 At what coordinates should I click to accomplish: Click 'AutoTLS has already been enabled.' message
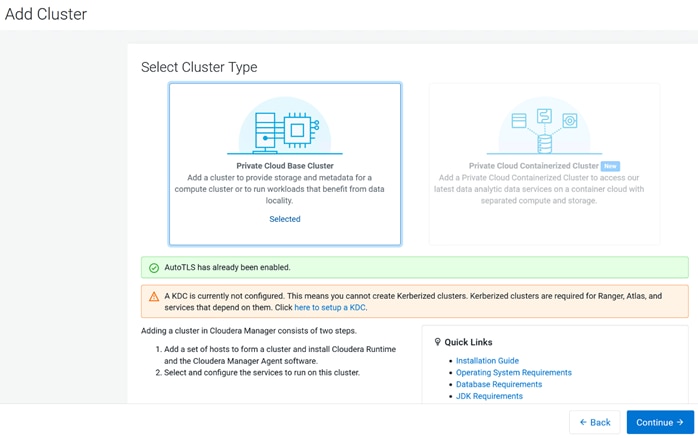tap(227, 268)
